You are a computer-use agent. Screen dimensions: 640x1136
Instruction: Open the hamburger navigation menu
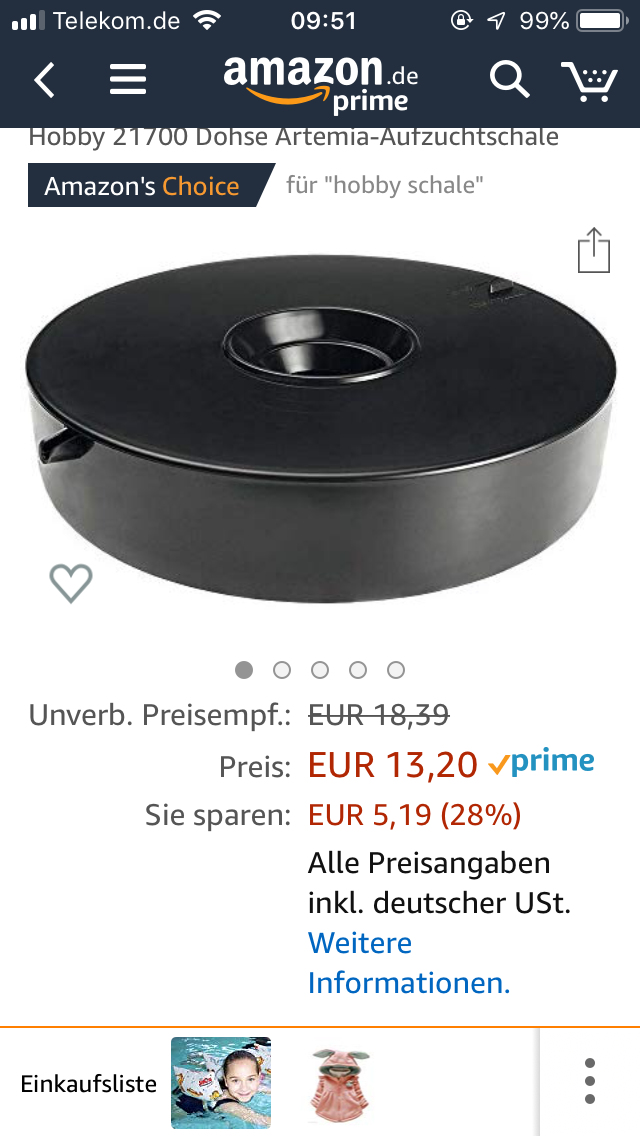pos(128,80)
